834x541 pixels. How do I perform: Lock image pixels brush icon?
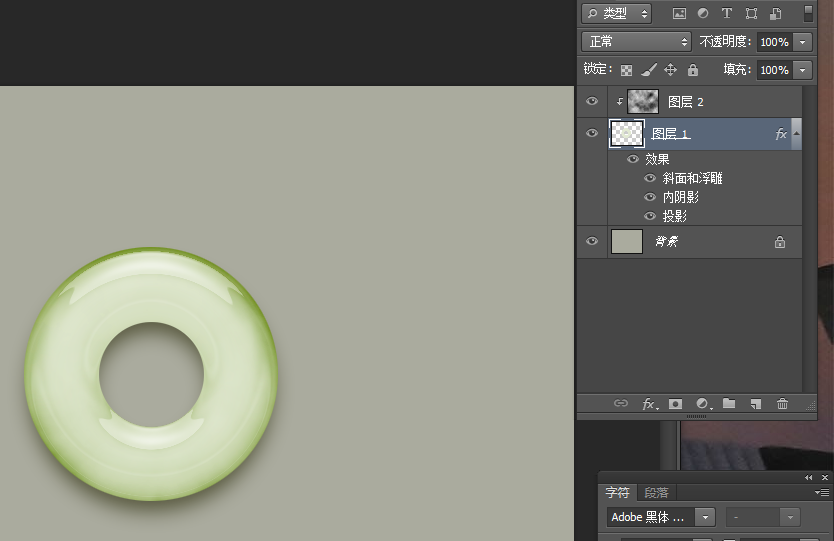coord(648,69)
